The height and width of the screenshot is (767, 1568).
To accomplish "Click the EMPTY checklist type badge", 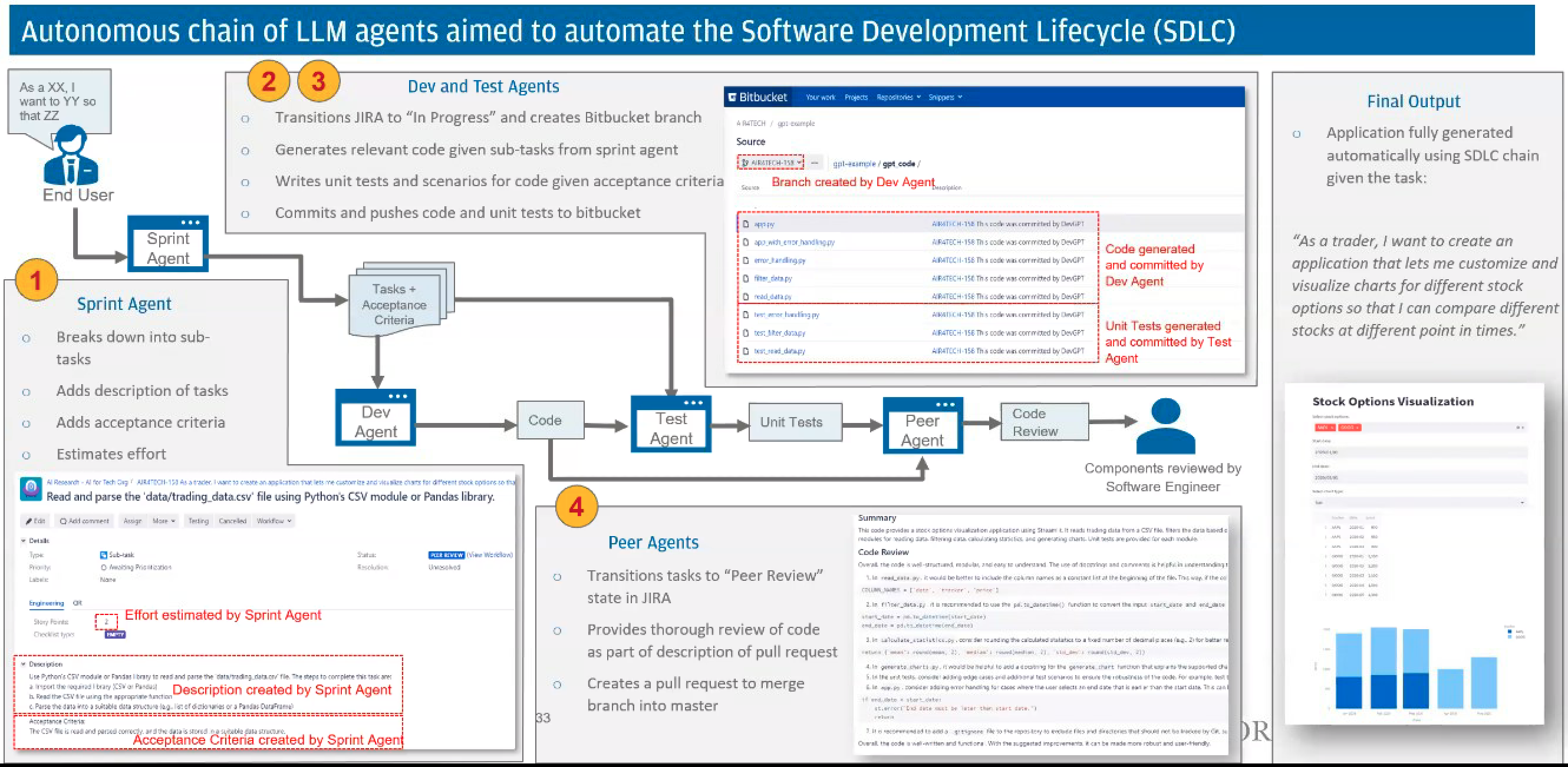I will click(114, 634).
